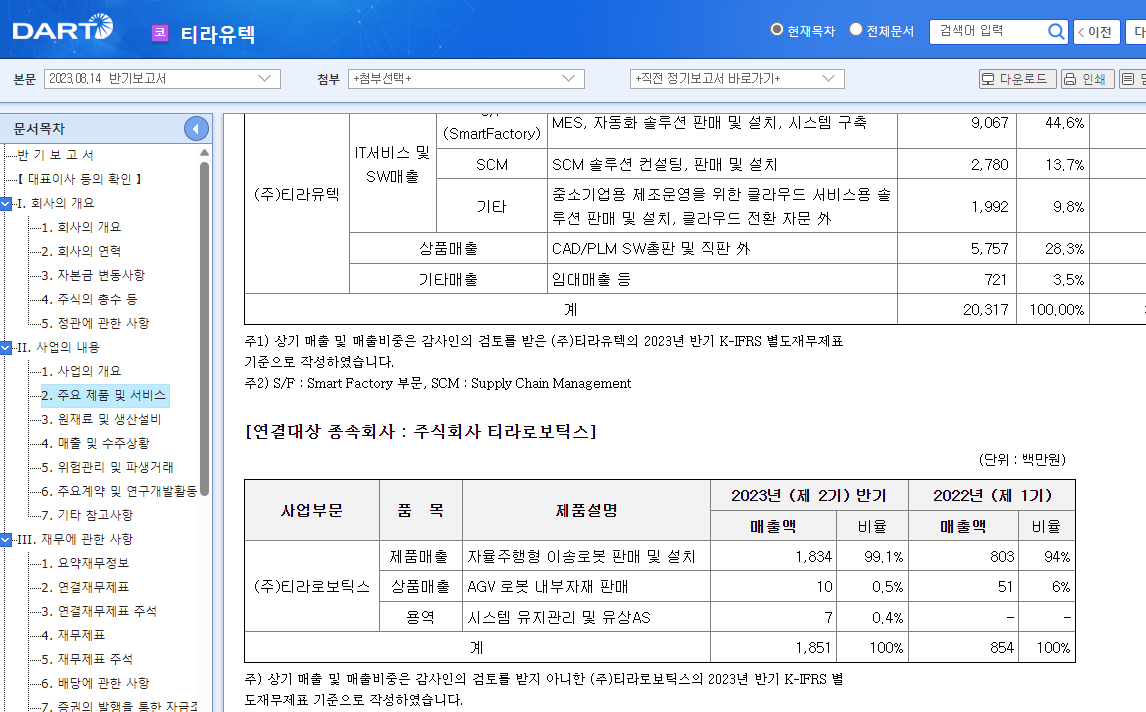Image resolution: width=1146 pixels, height=712 pixels.
Task: Open the 첨부선택 dropdown
Action: coord(466,79)
